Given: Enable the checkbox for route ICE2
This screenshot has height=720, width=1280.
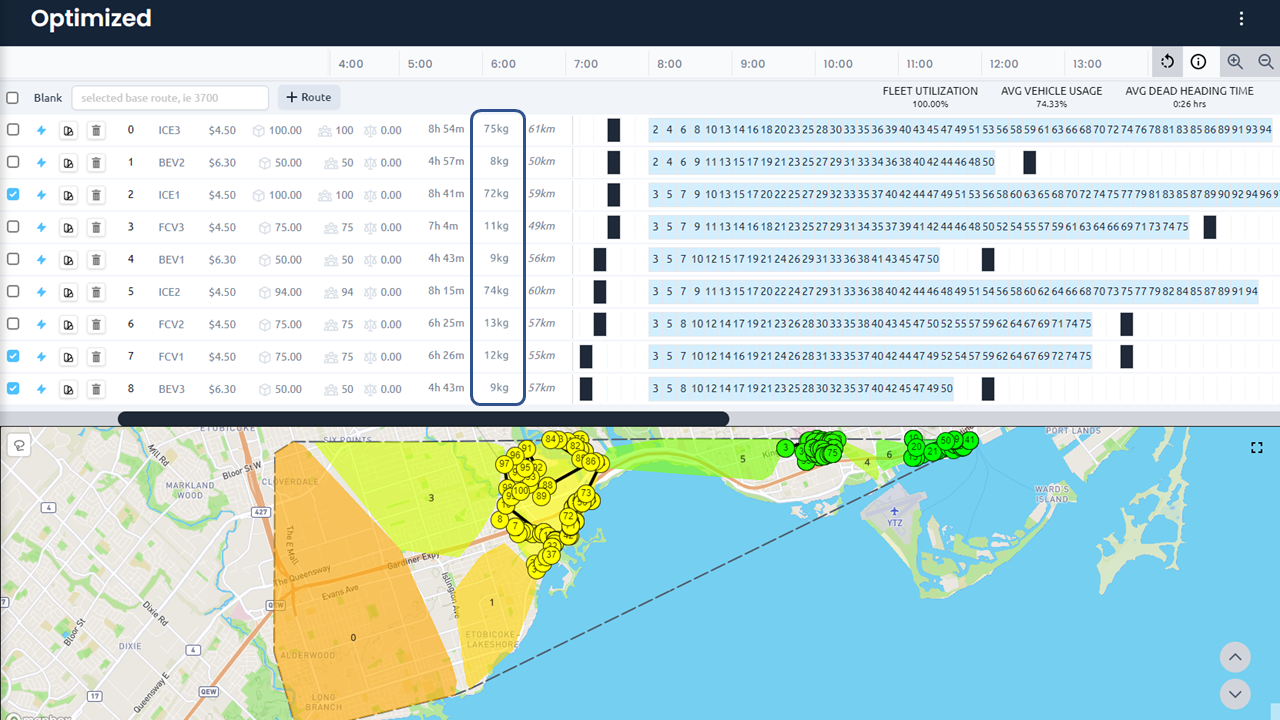Looking at the screenshot, I should point(13,291).
